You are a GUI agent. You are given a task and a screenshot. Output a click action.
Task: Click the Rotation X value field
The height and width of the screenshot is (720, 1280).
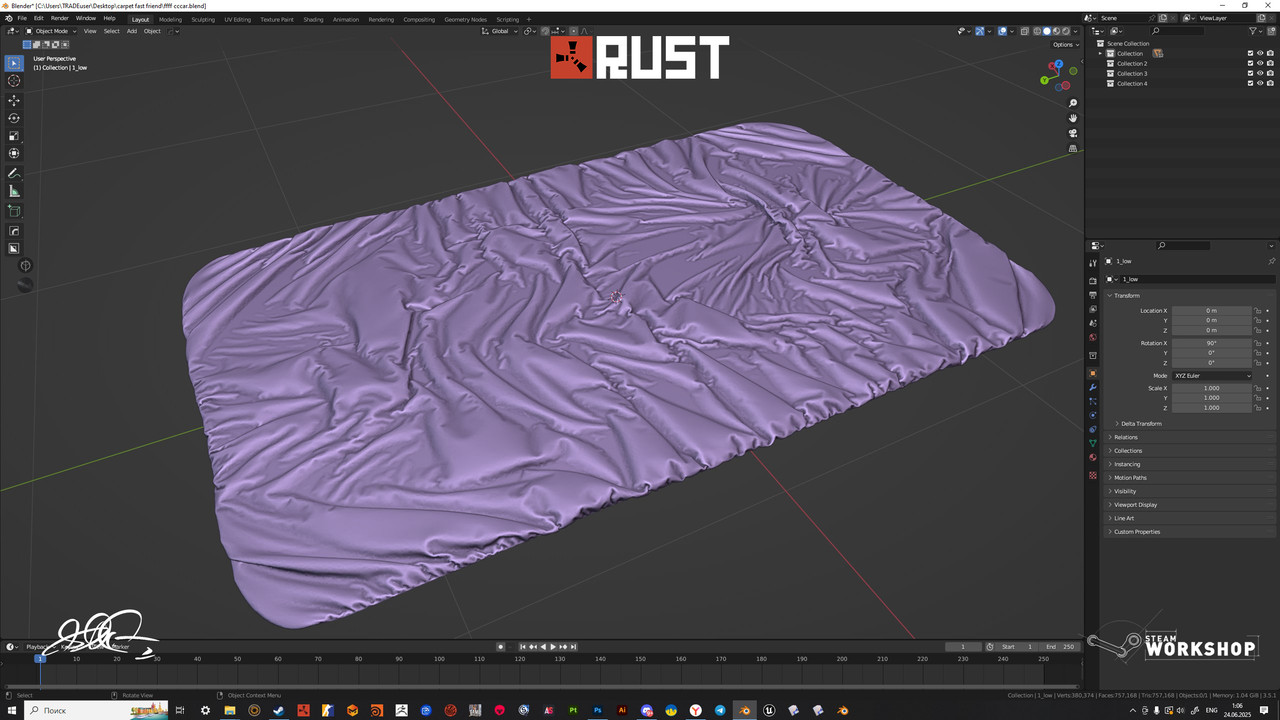coord(1212,343)
